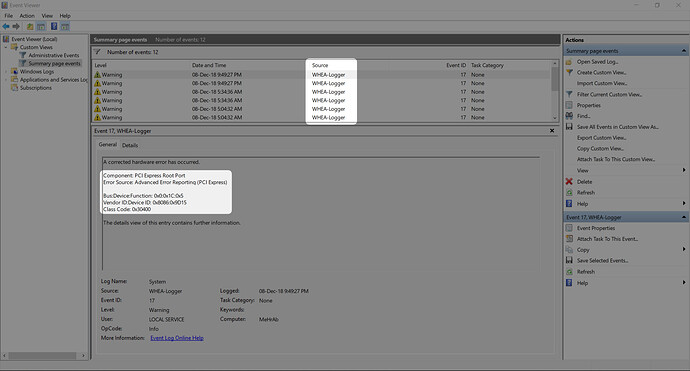Click the left pane horizontal scrollbar
The image size is (690, 371).
click(x=44, y=355)
